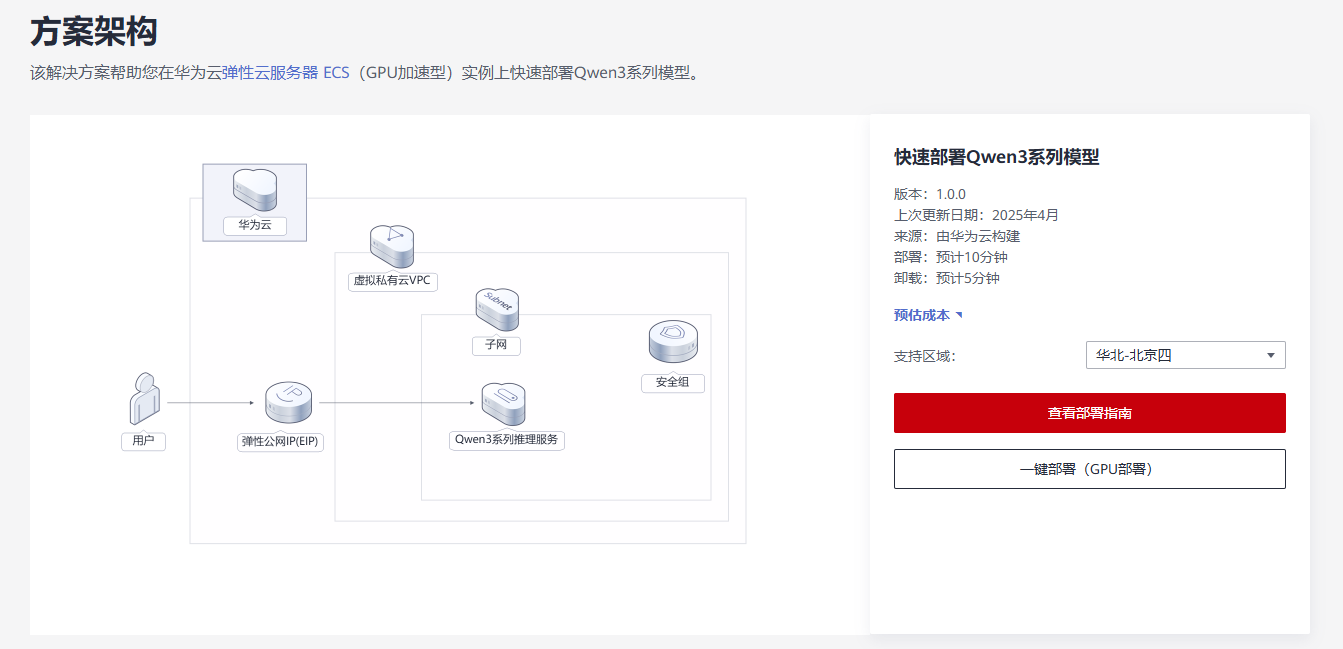The width and height of the screenshot is (1343, 649).
Task: Click the 安全组 label
Action: (673, 382)
